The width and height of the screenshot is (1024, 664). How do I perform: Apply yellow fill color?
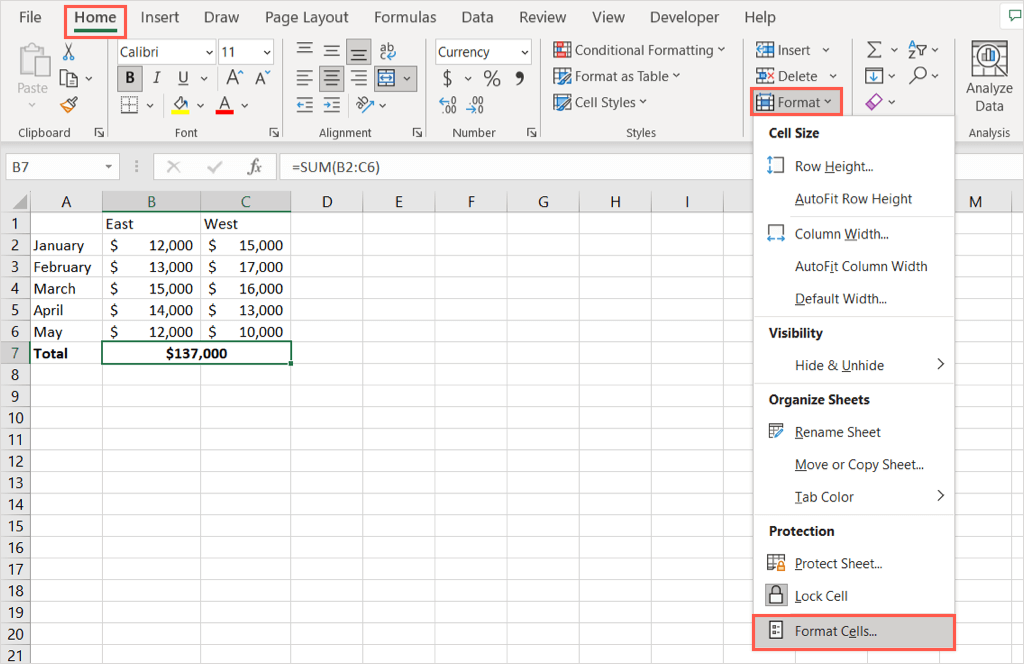(x=180, y=104)
